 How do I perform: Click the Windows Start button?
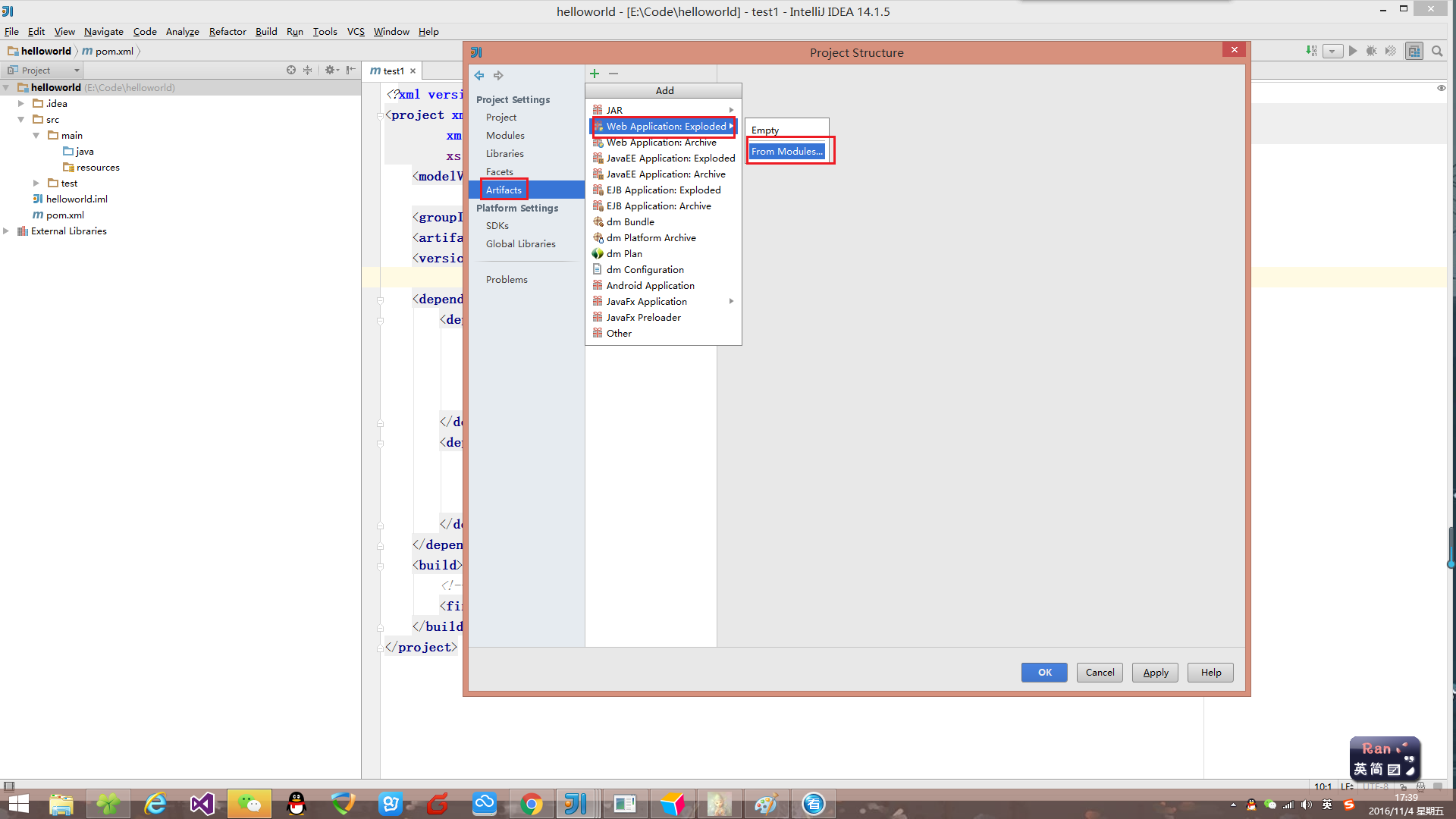(x=18, y=803)
